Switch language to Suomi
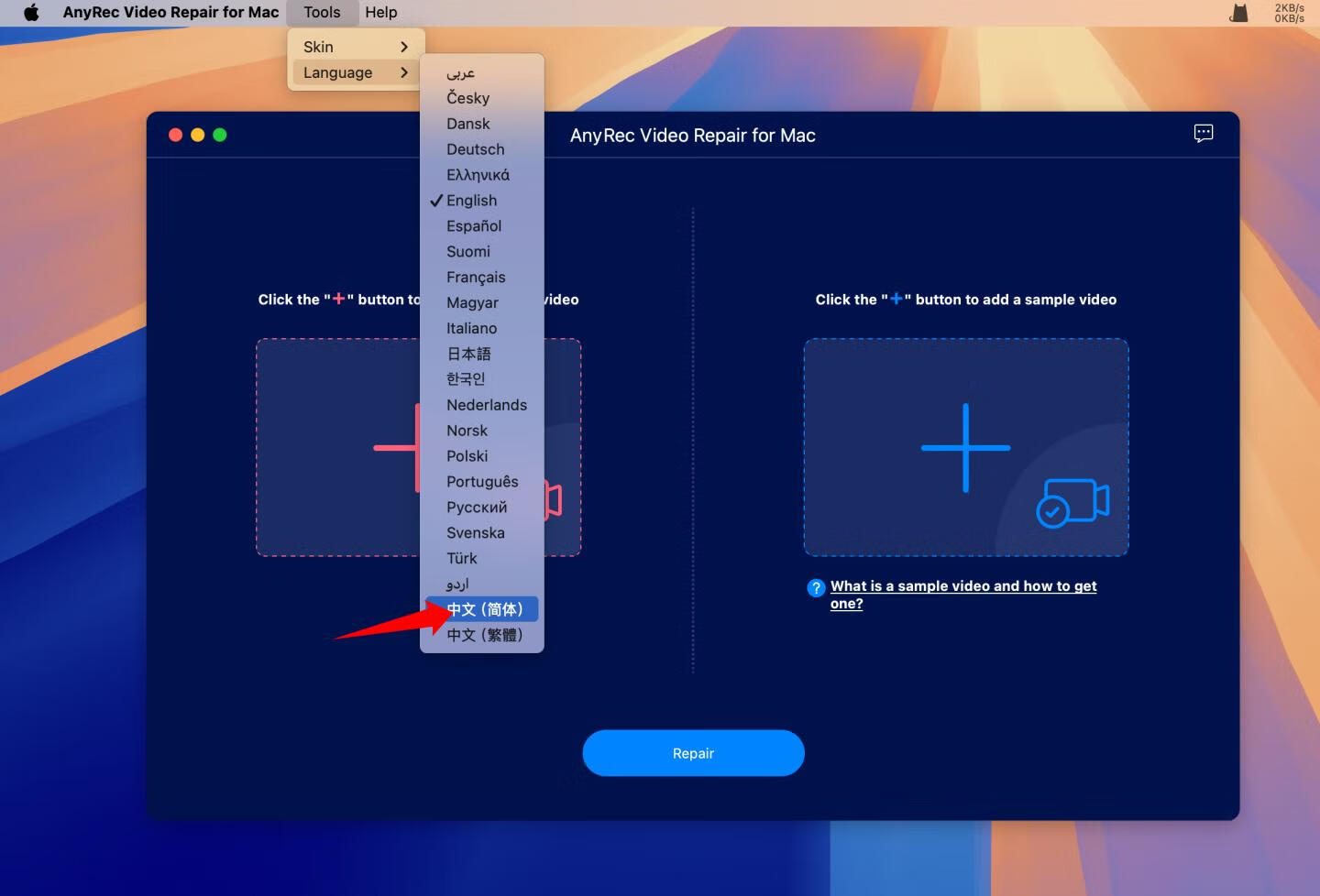The width and height of the screenshot is (1320, 896). point(481,252)
